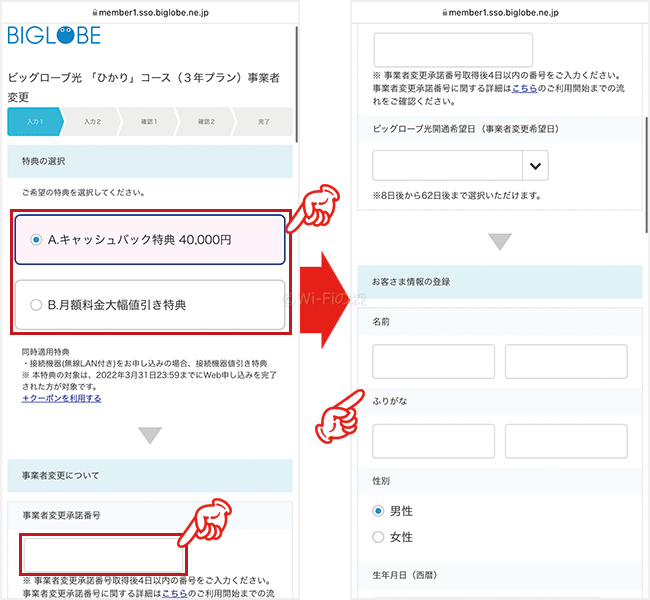Viewport: 650px width, 600px height.
Task: Click 性別 label
Action: coord(381,481)
